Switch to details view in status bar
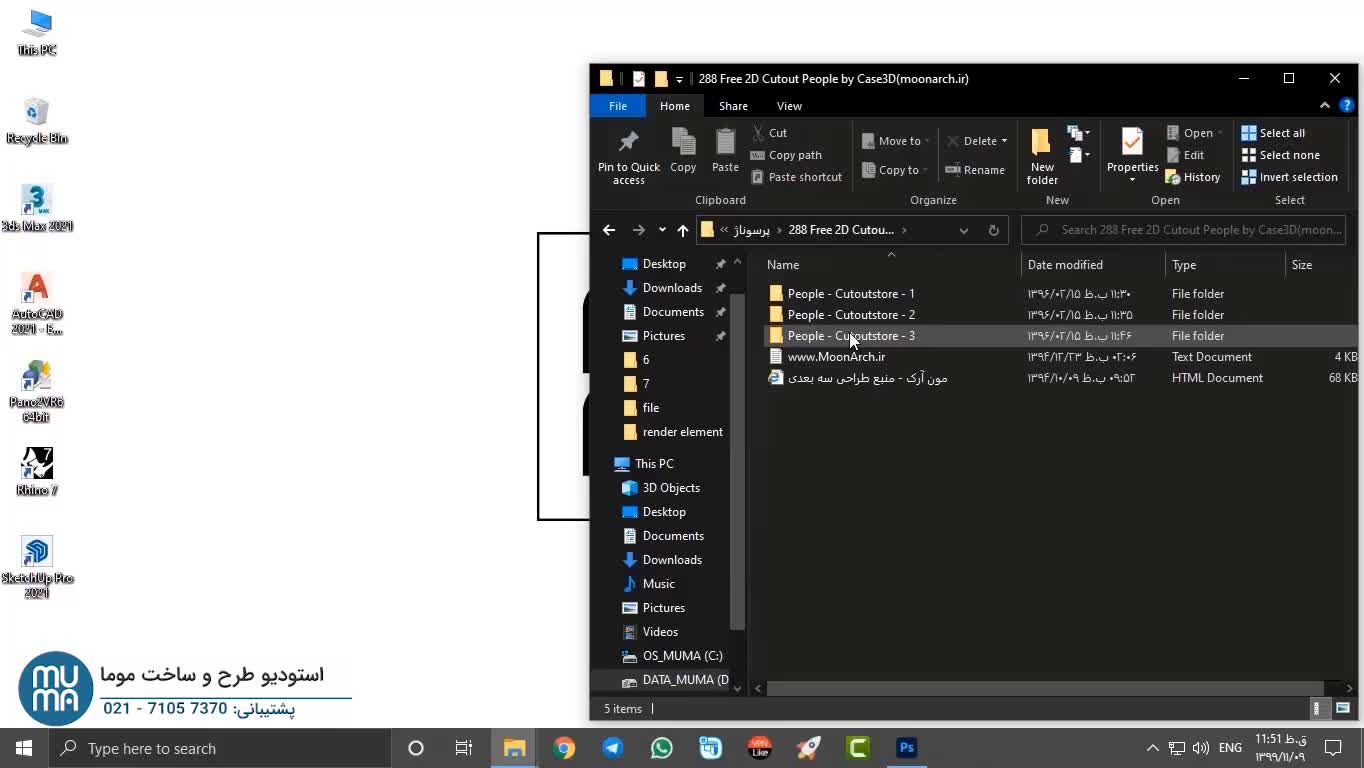 tap(1317, 708)
